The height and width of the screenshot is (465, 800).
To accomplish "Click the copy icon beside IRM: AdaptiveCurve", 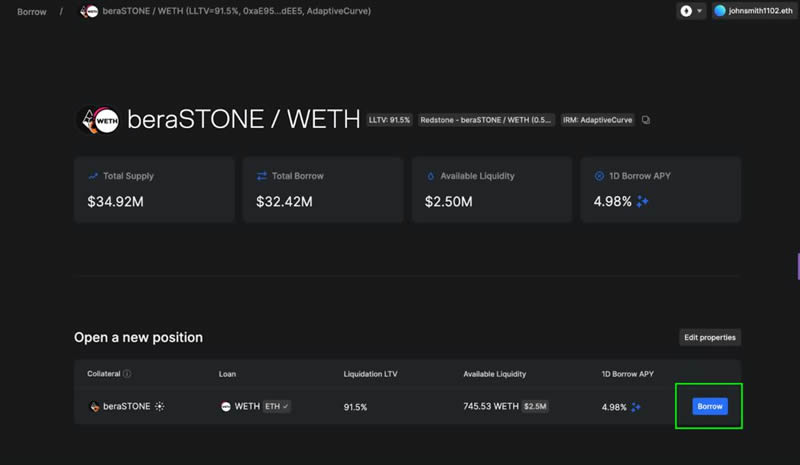I will 646,120.
